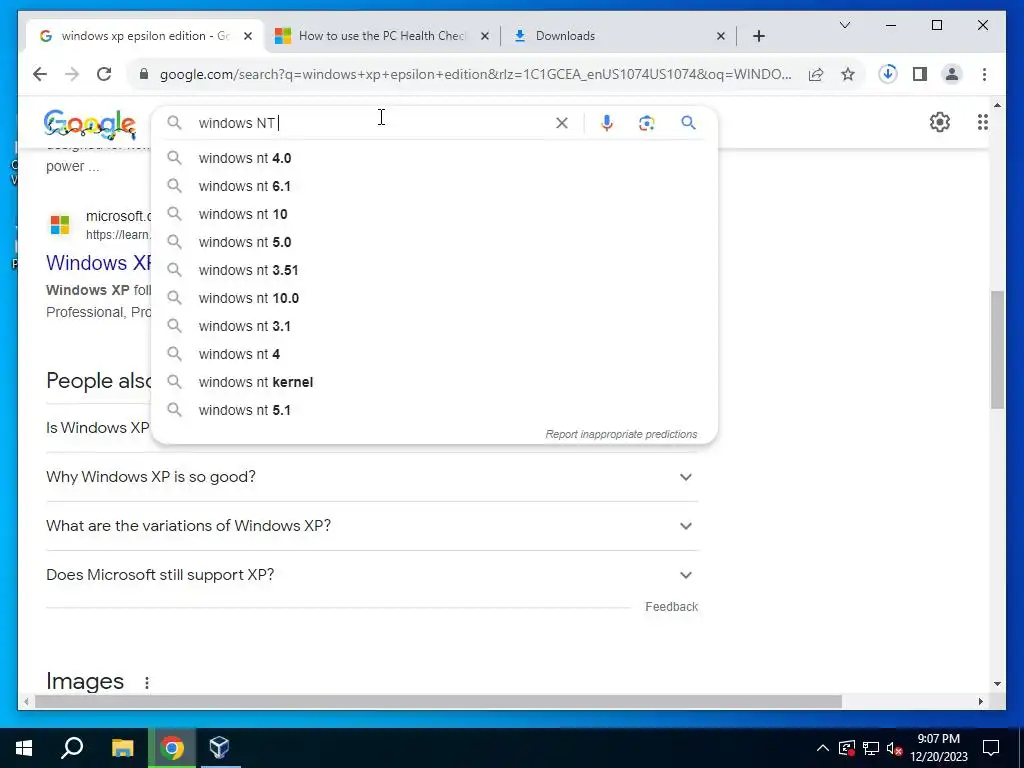Screen dimensions: 1024x768
Task: Submit search with blue magnifier icon
Action: (x=688, y=123)
